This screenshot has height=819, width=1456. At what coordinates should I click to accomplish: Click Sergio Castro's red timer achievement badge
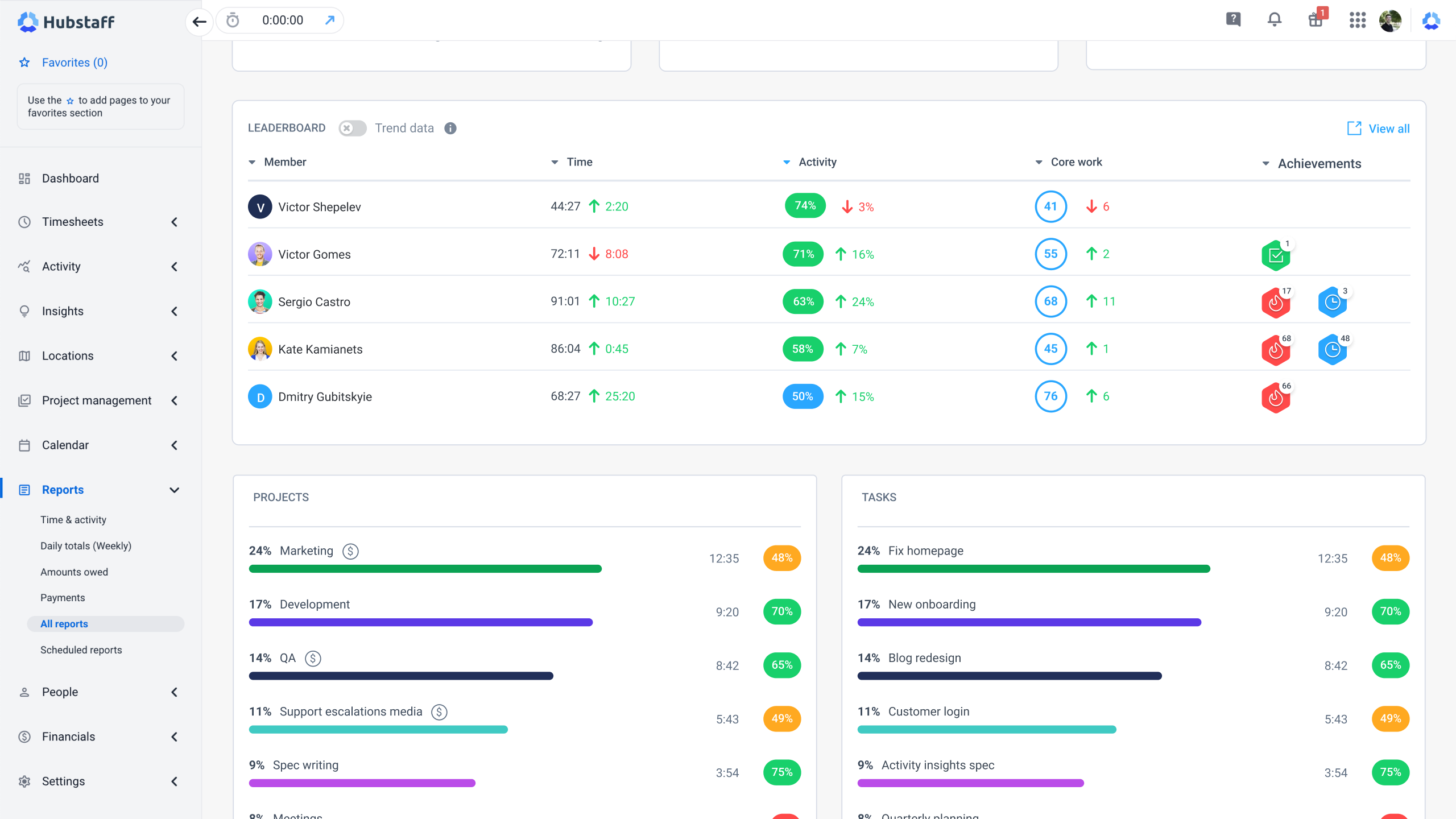tap(1276, 302)
